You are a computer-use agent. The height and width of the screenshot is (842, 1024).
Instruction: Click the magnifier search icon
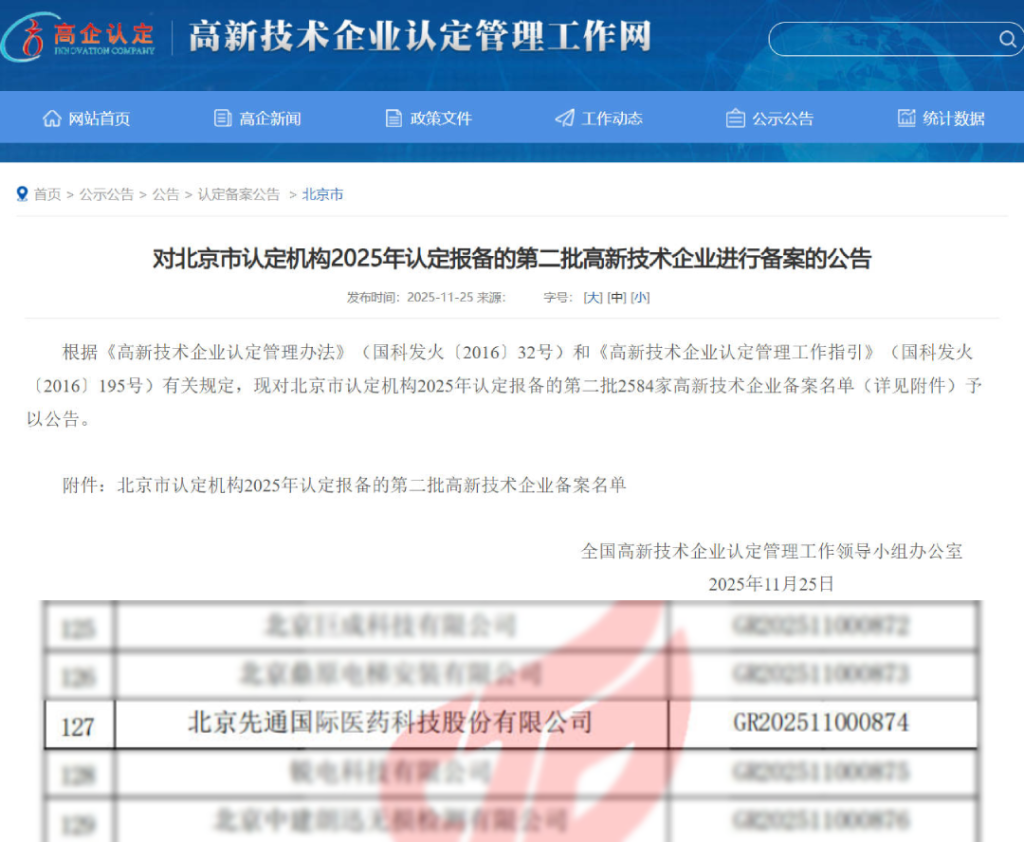(1007, 39)
